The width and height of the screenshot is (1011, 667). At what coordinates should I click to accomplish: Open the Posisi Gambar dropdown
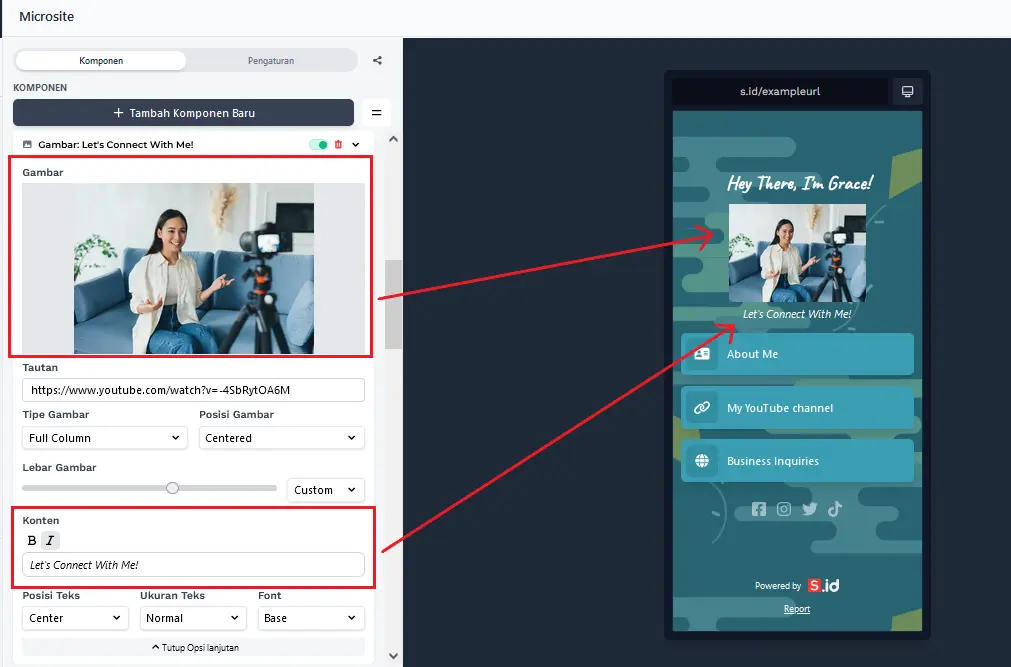pos(281,438)
